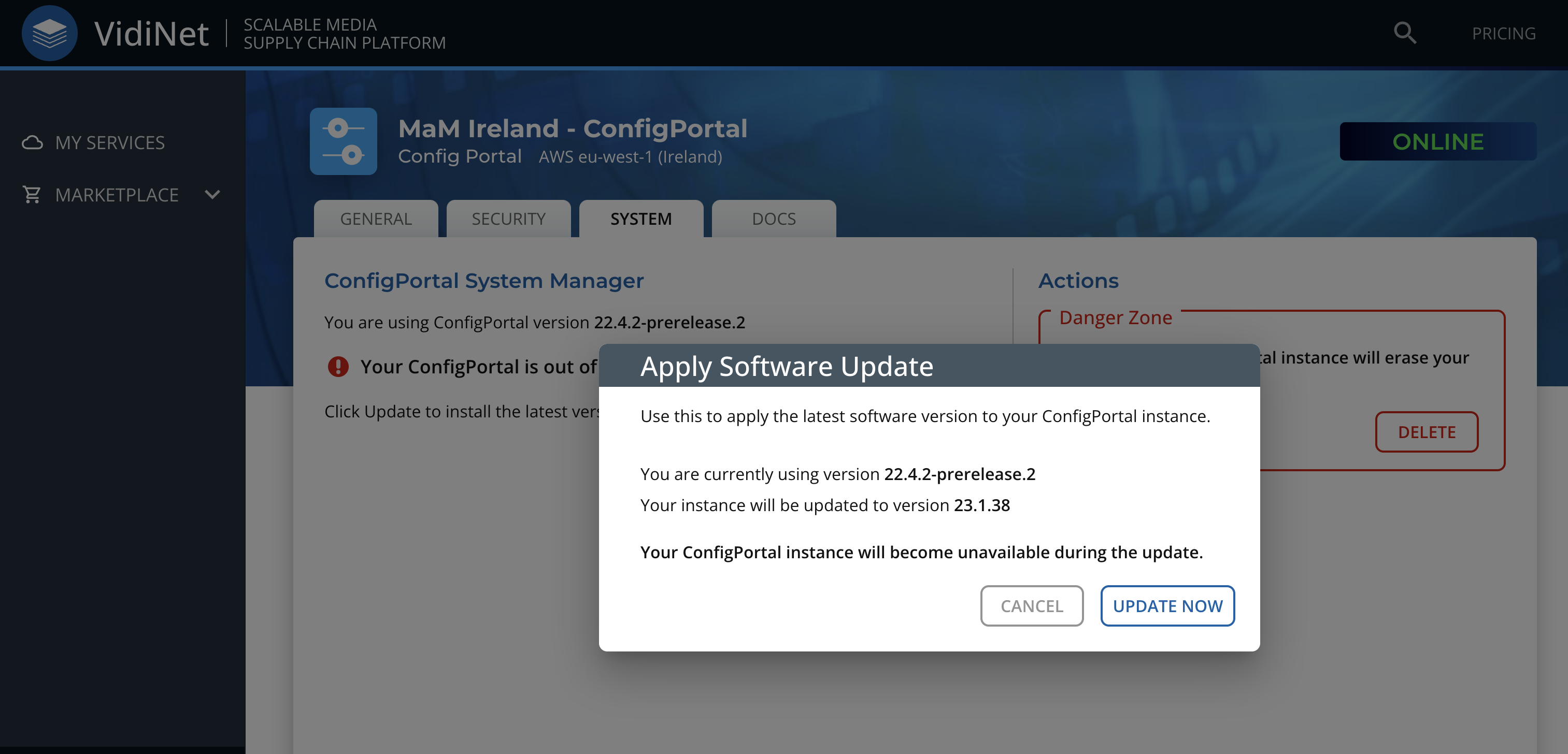The image size is (1568, 754).
Task: Click the VidiNet layered logo icon
Action: (x=49, y=33)
